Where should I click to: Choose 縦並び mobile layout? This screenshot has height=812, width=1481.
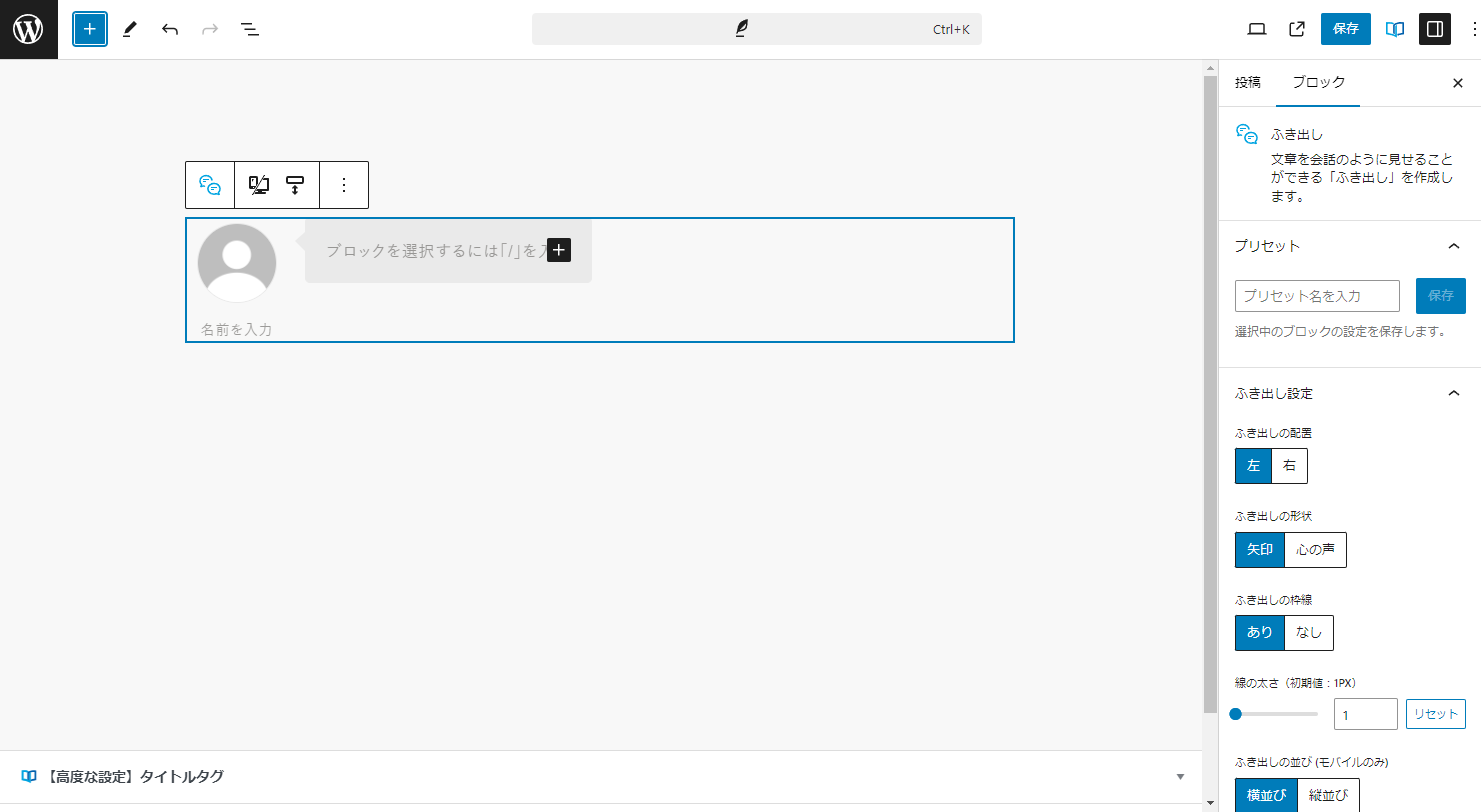tap(1328, 796)
